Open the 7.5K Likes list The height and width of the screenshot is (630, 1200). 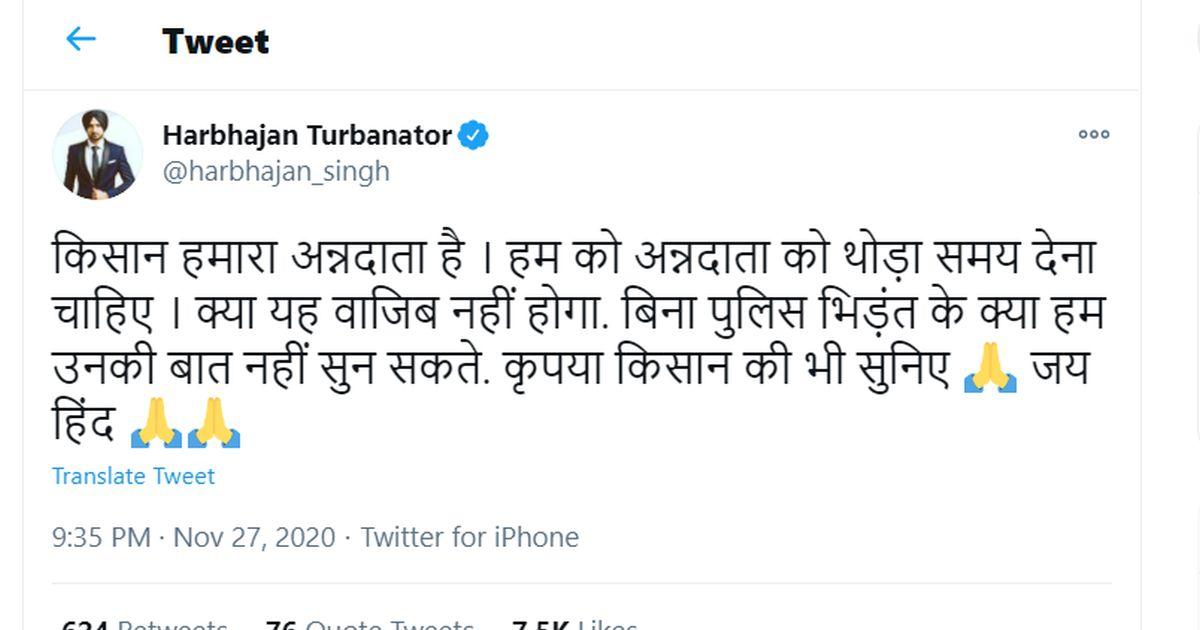572,625
